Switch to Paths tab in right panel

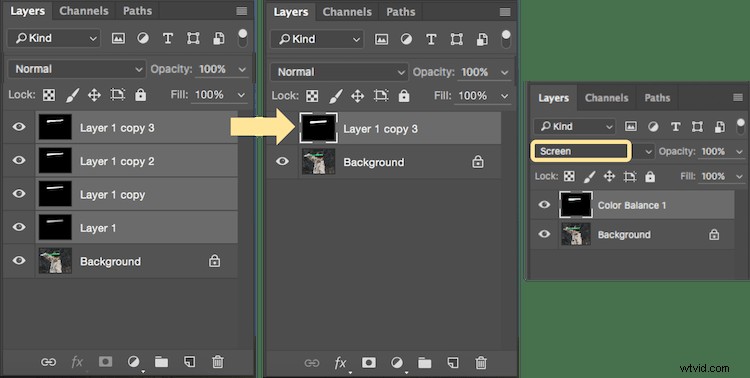tap(657, 98)
